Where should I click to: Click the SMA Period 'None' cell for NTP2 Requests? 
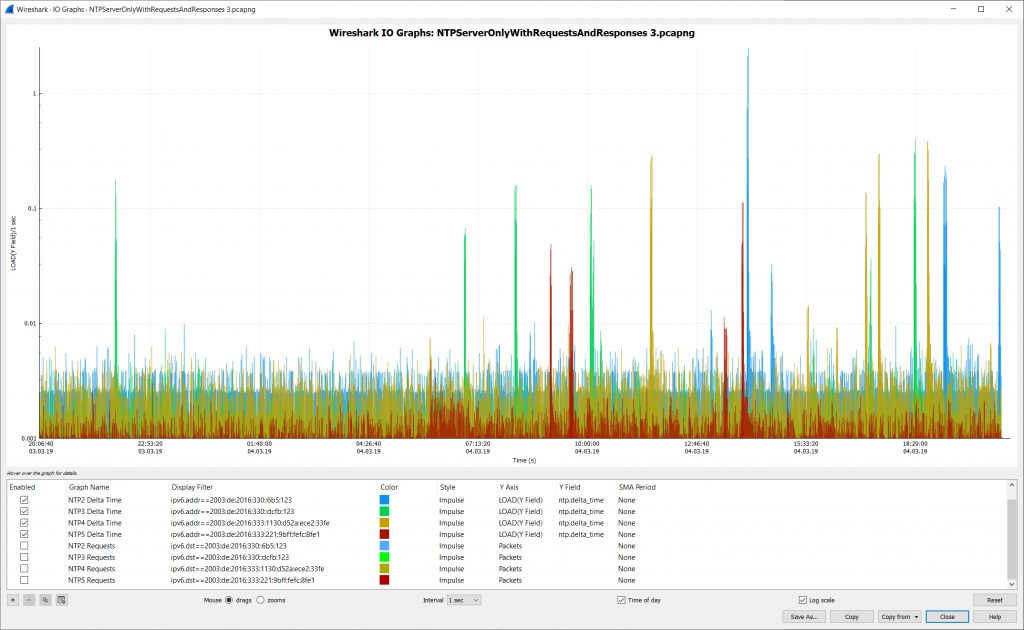626,546
